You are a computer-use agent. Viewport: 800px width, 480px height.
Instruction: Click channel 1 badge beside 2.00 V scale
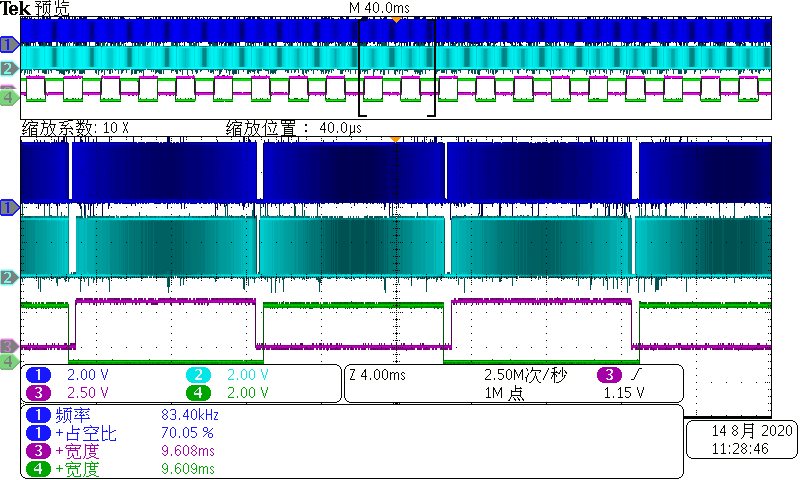38,375
